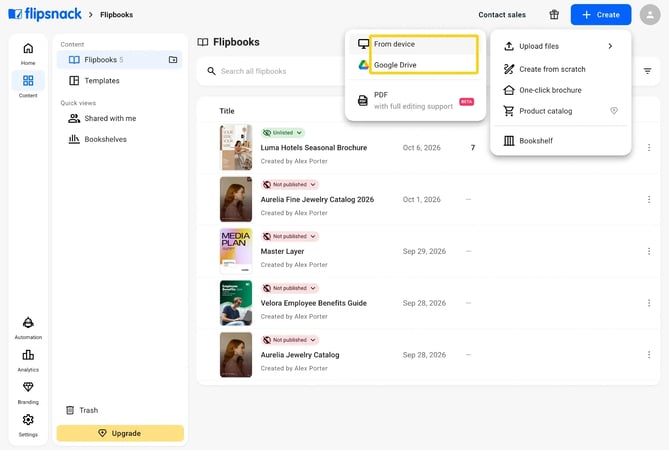Expand the Upload files submenu arrow

(610, 46)
